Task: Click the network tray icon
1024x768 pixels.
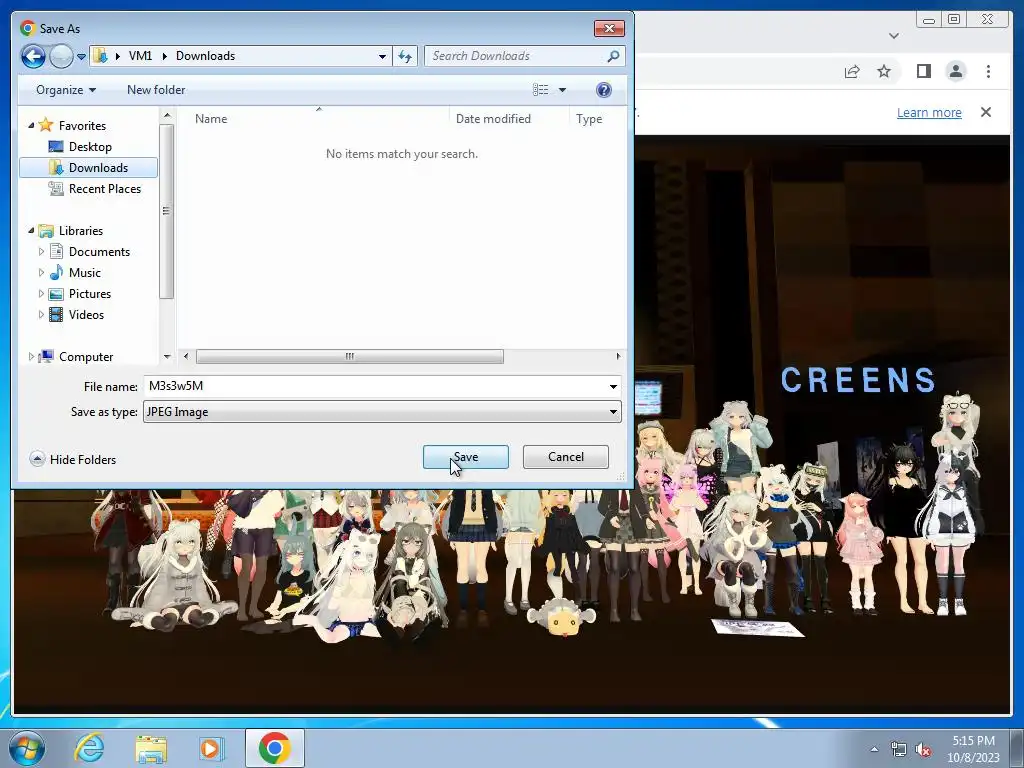Action: pos(899,749)
